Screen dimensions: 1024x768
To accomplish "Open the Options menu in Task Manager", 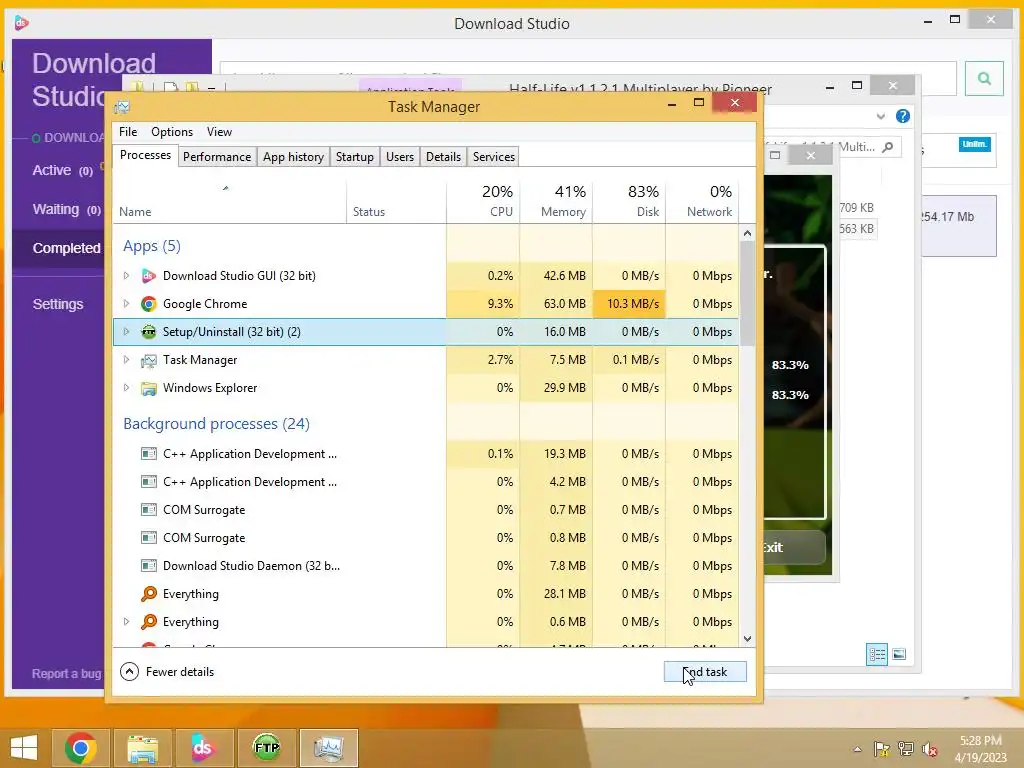I will point(172,132).
